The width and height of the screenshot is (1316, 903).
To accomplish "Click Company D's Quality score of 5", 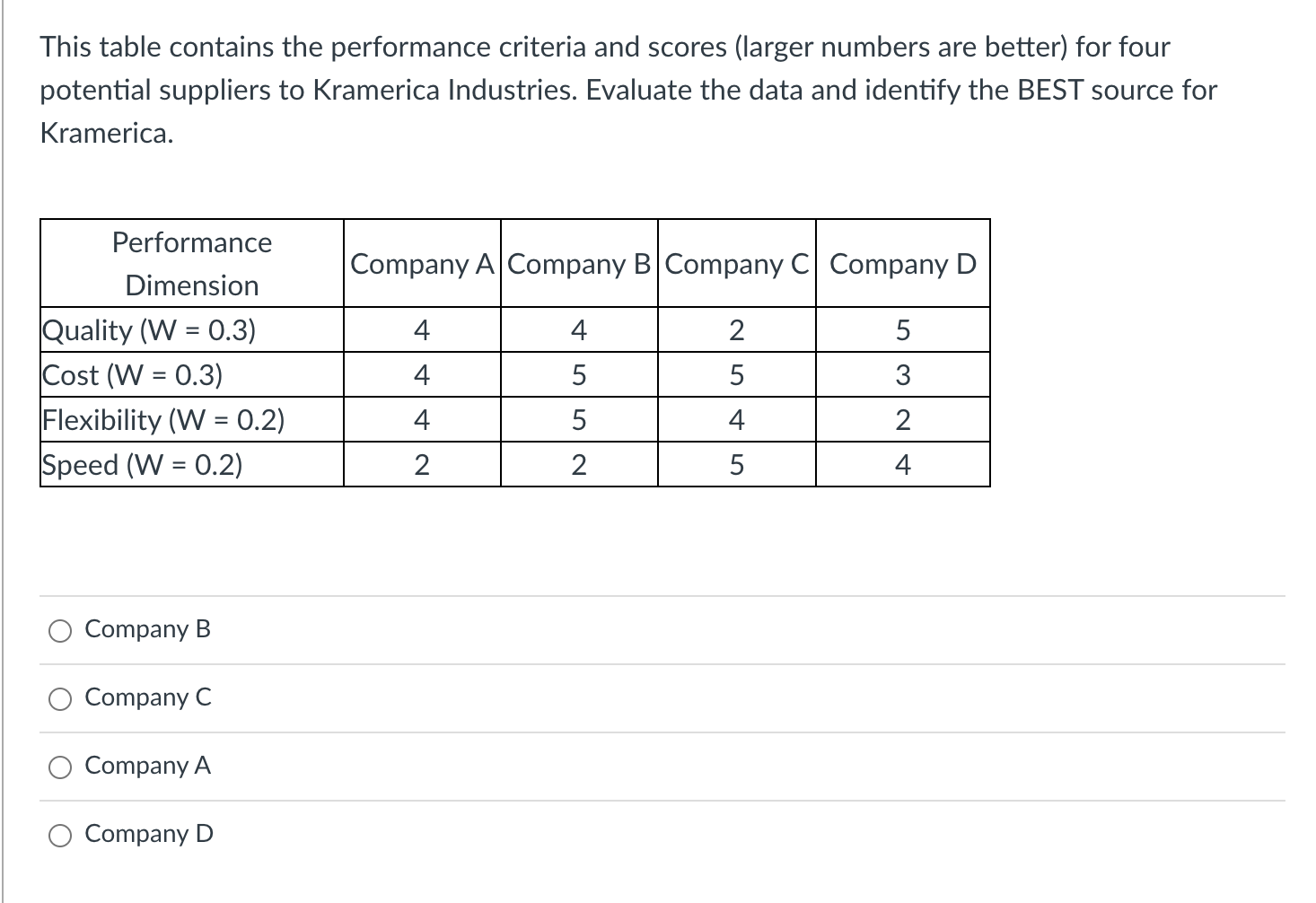I will pos(901,329).
